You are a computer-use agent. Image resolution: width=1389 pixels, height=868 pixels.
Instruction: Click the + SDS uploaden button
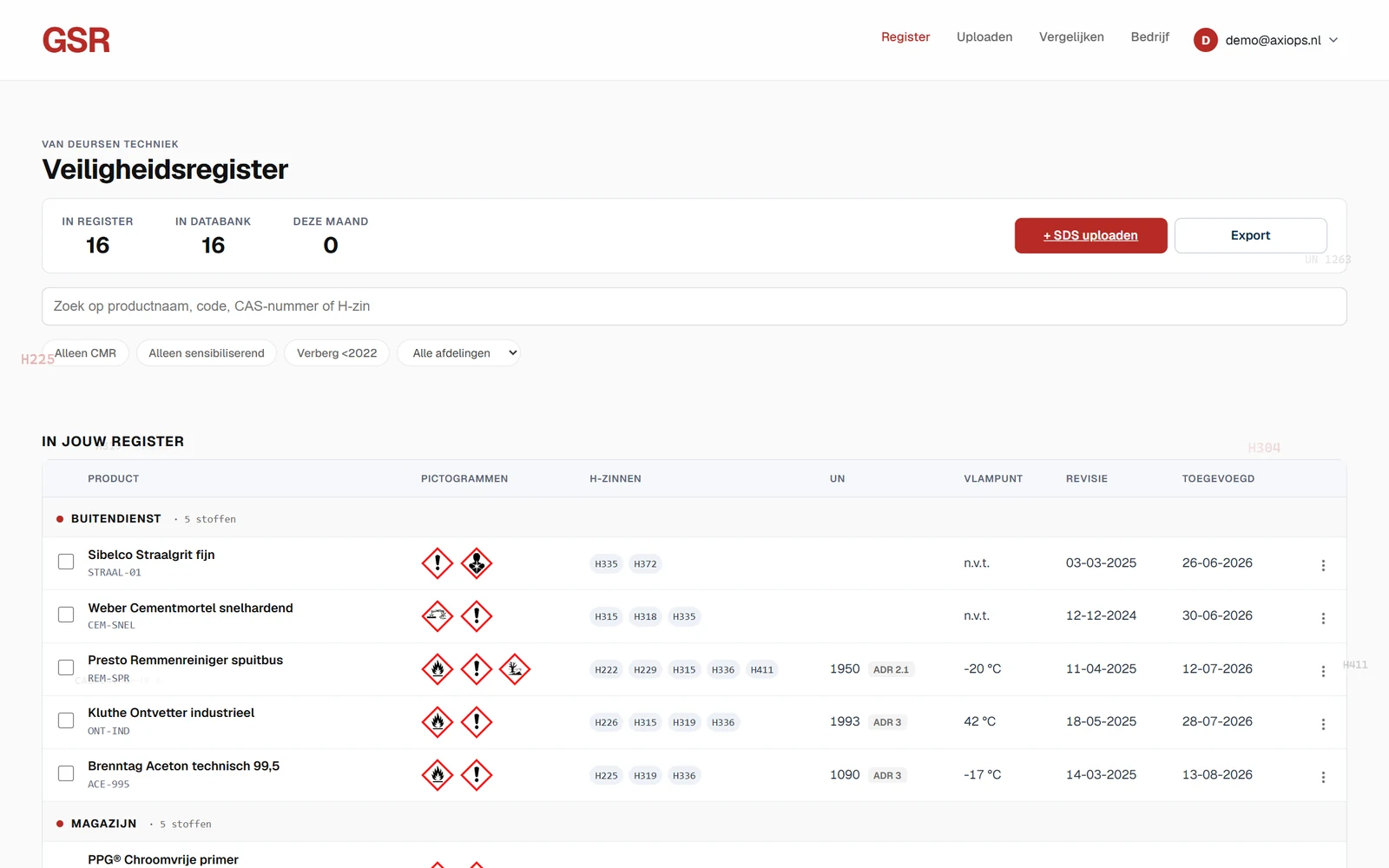click(x=1090, y=235)
